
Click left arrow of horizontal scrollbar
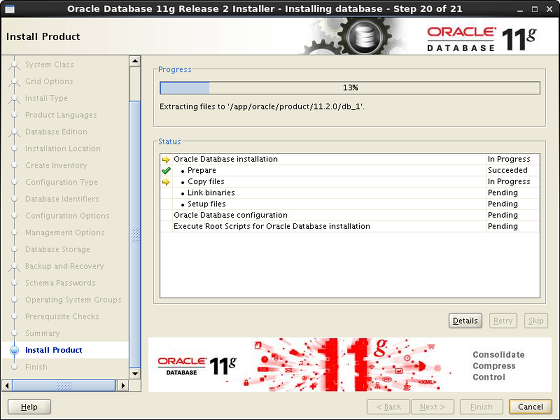pyautogui.click(x=7, y=385)
